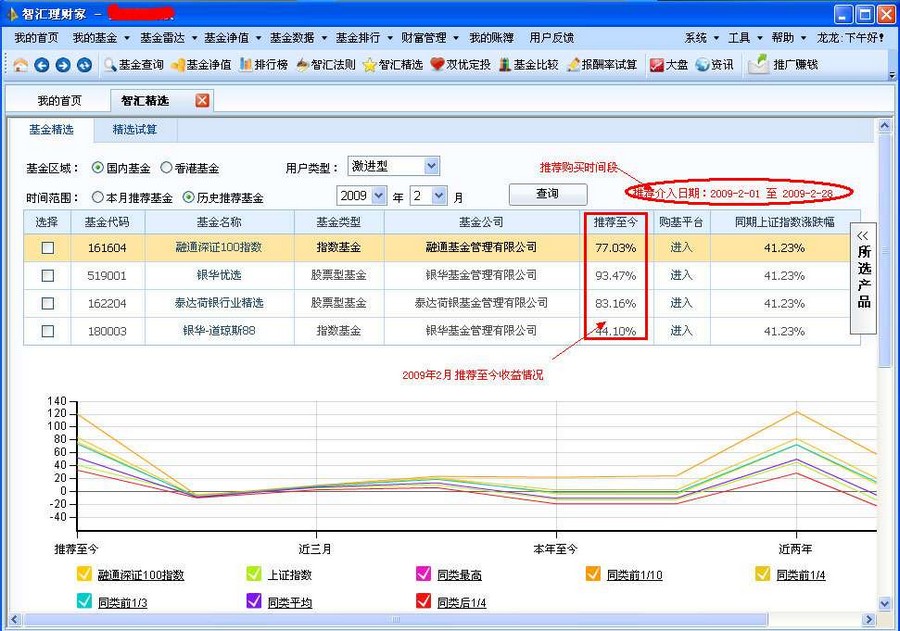
Task: Toggle 同类前1/10 legend checkbox
Action: 593,574
